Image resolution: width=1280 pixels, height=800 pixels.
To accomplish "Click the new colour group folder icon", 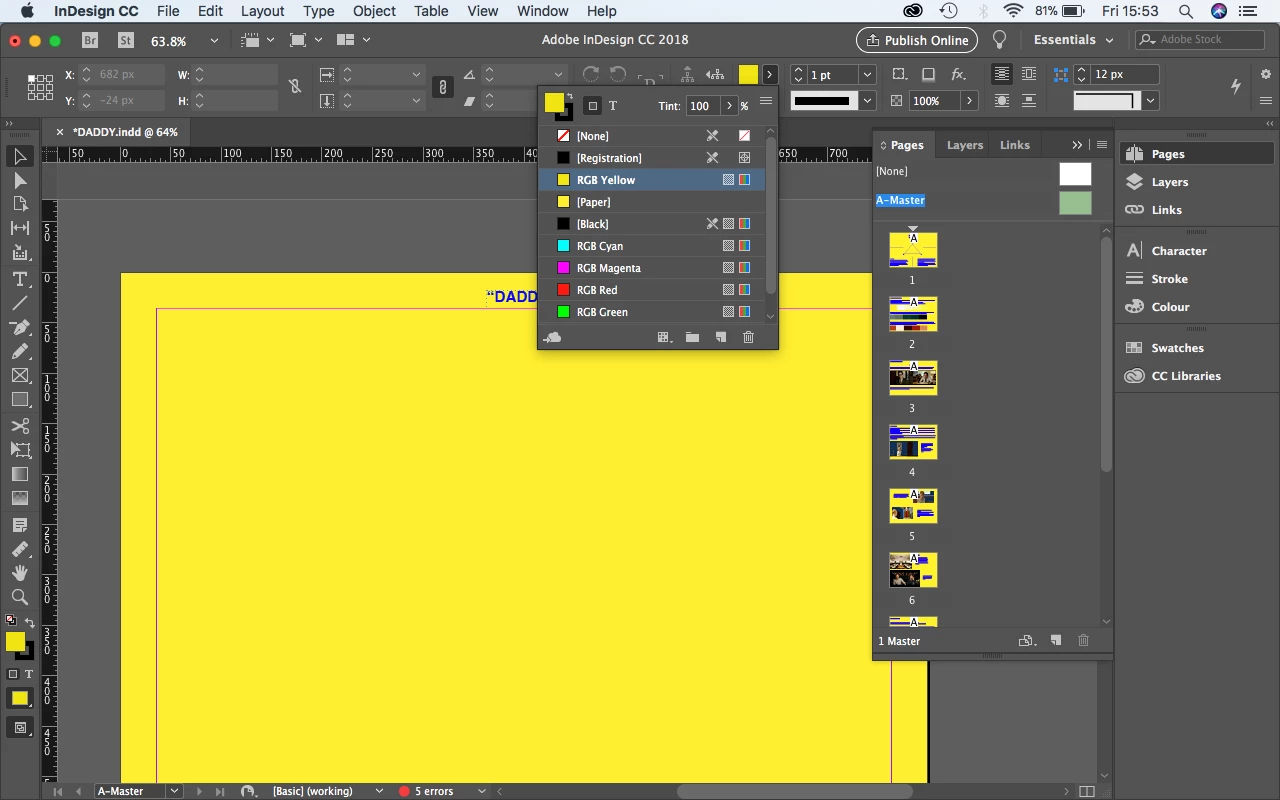I will coord(692,338).
